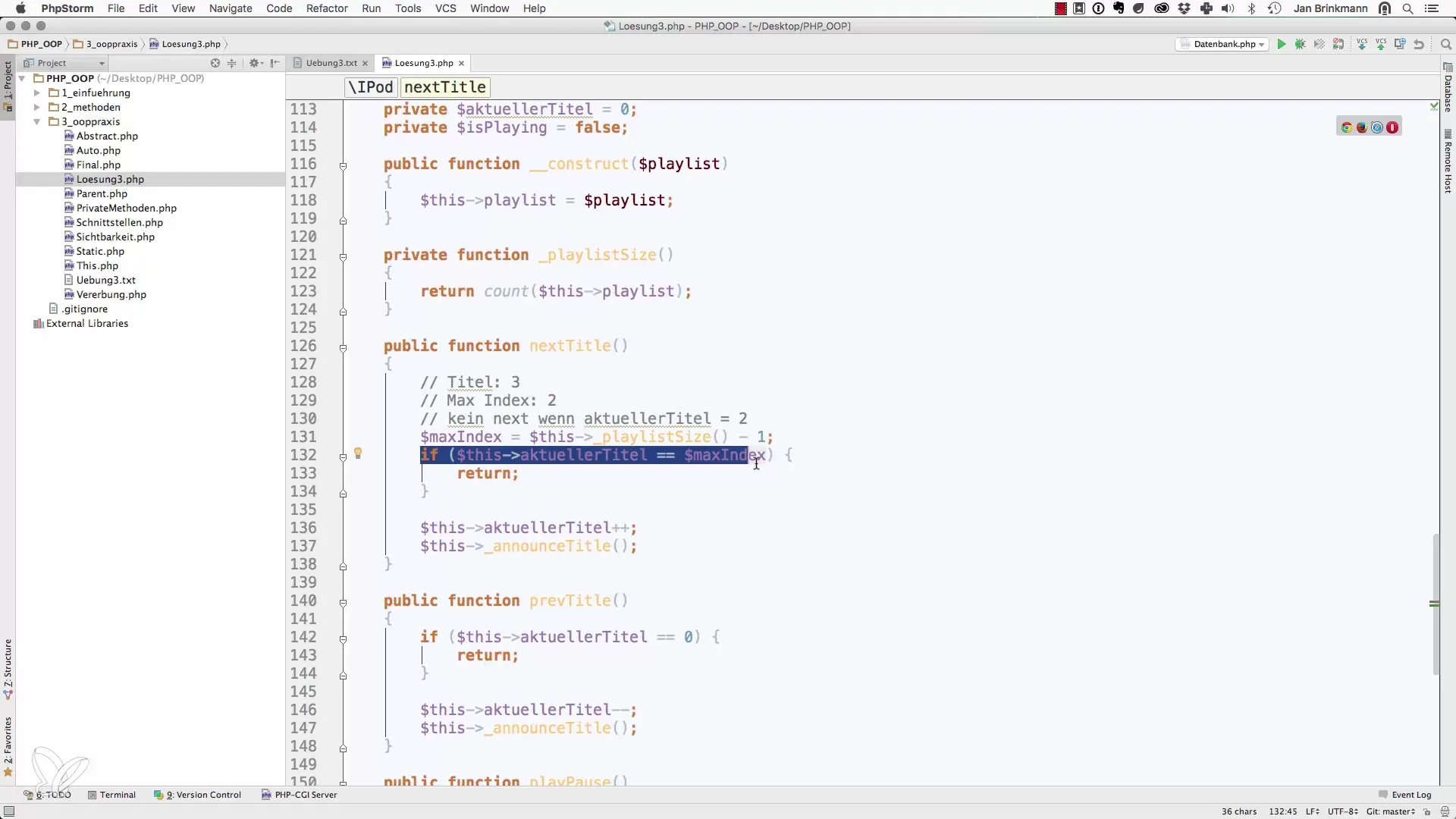Image resolution: width=1456 pixels, height=819 pixels.
Task: Open the Refactor menu
Action: (327, 8)
